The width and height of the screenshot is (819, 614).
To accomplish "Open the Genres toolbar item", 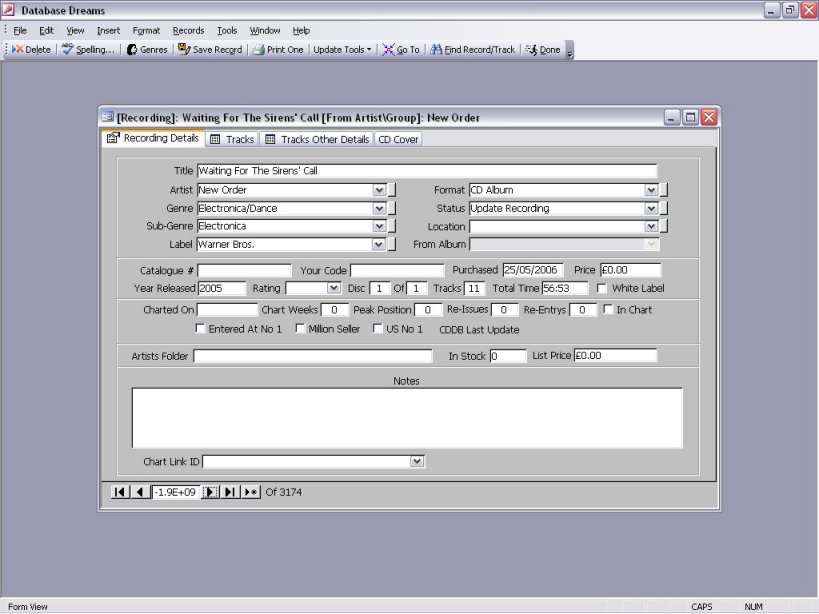I will pos(147,49).
